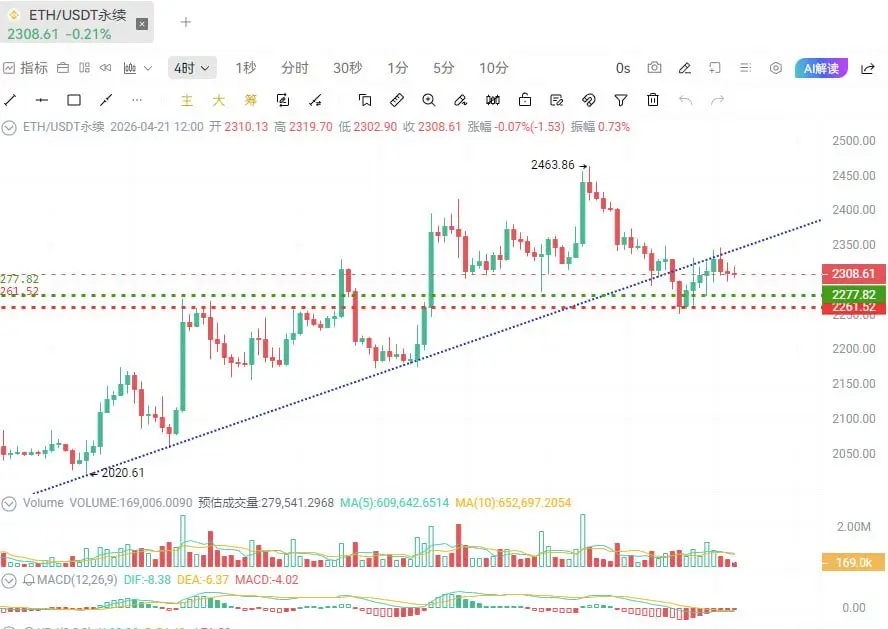Close the ETH/USDT永续 tab
888x629 pixels.
142,24
